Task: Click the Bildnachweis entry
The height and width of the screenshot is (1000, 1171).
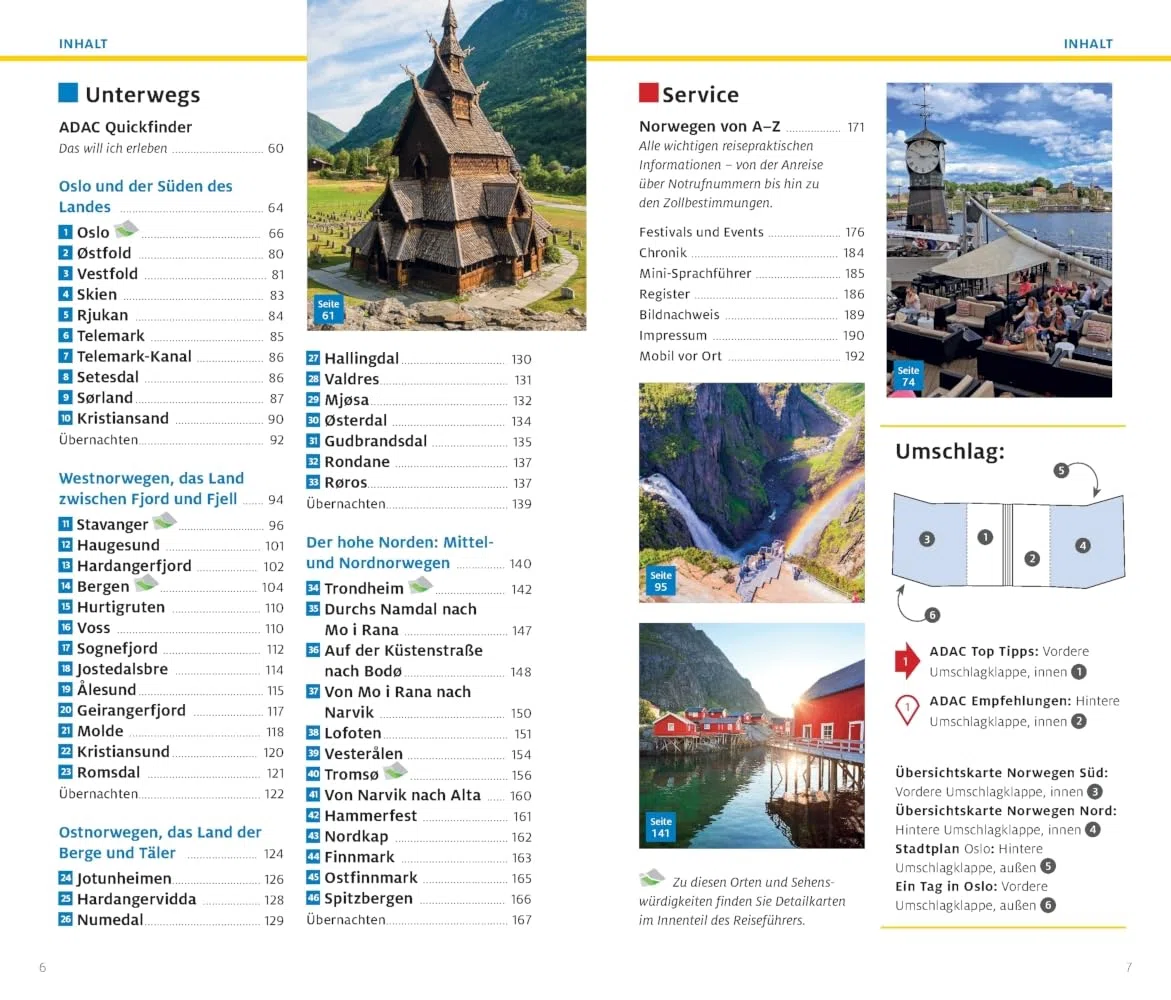Action: pos(752,315)
